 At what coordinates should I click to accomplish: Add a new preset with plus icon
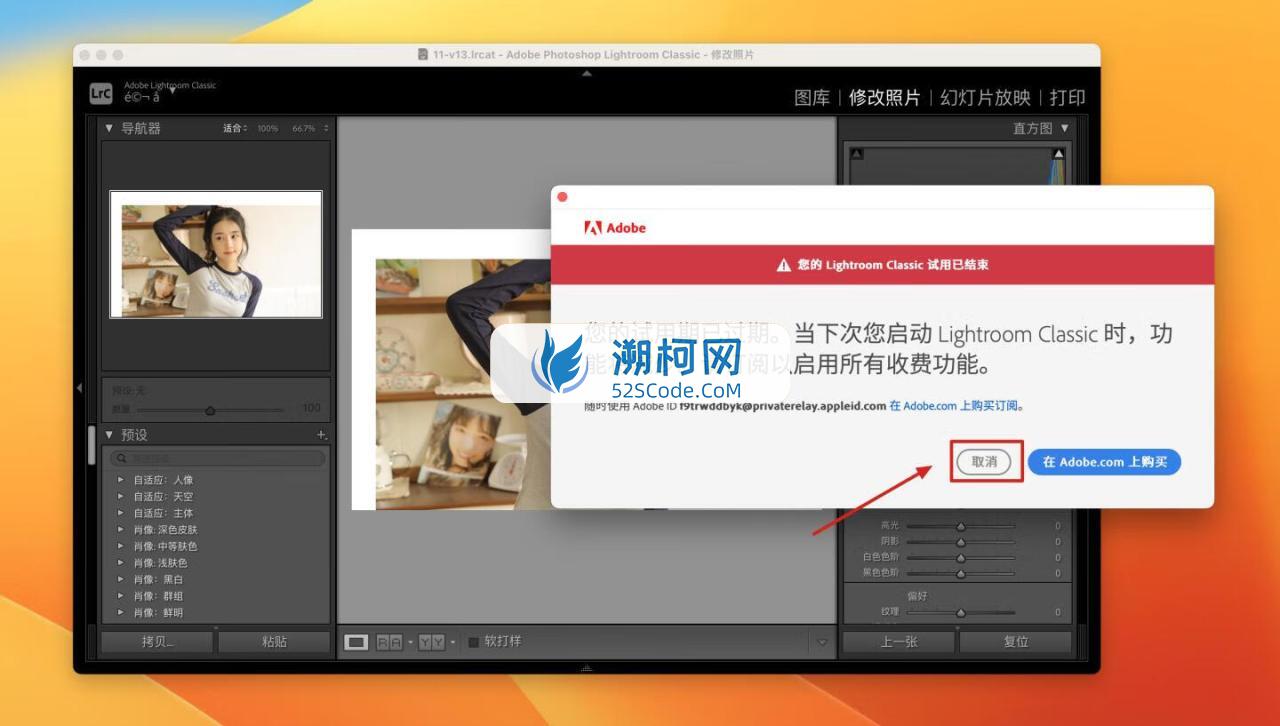(x=322, y=435)
